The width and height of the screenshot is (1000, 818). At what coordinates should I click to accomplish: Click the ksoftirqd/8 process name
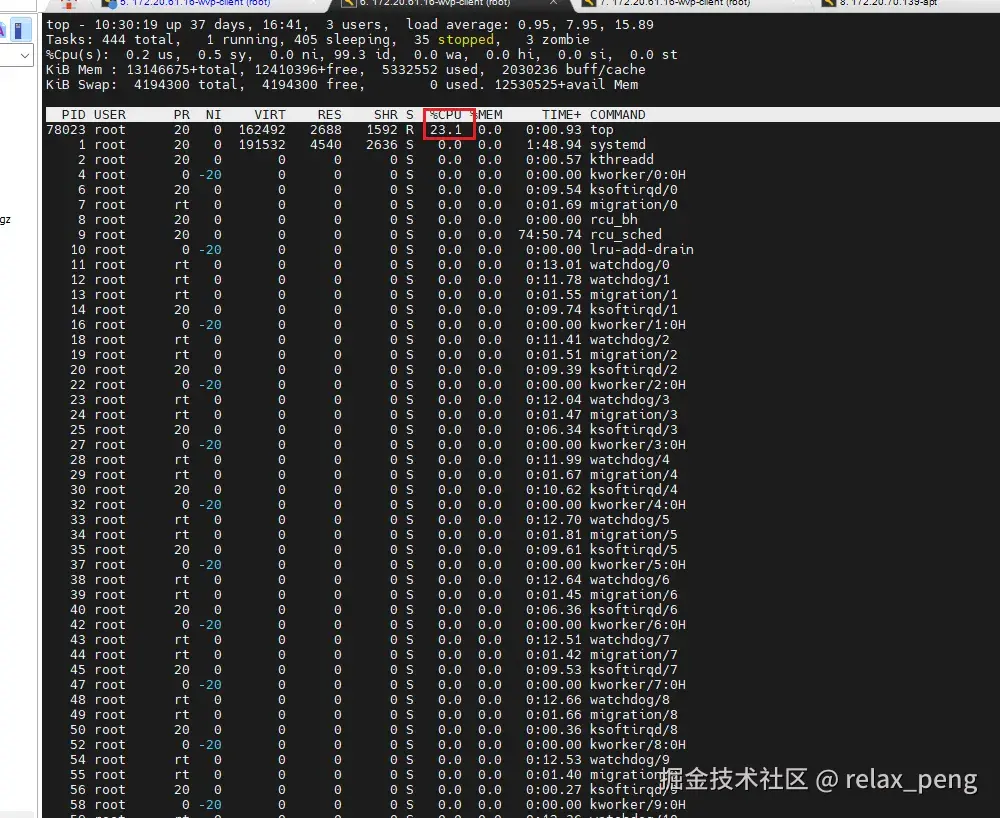pos(633,729)
